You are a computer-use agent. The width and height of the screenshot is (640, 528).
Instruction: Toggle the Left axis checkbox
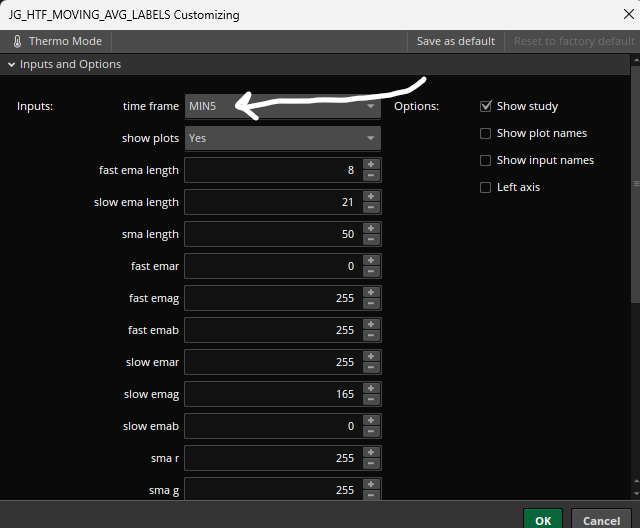click(x=486, y=187)
